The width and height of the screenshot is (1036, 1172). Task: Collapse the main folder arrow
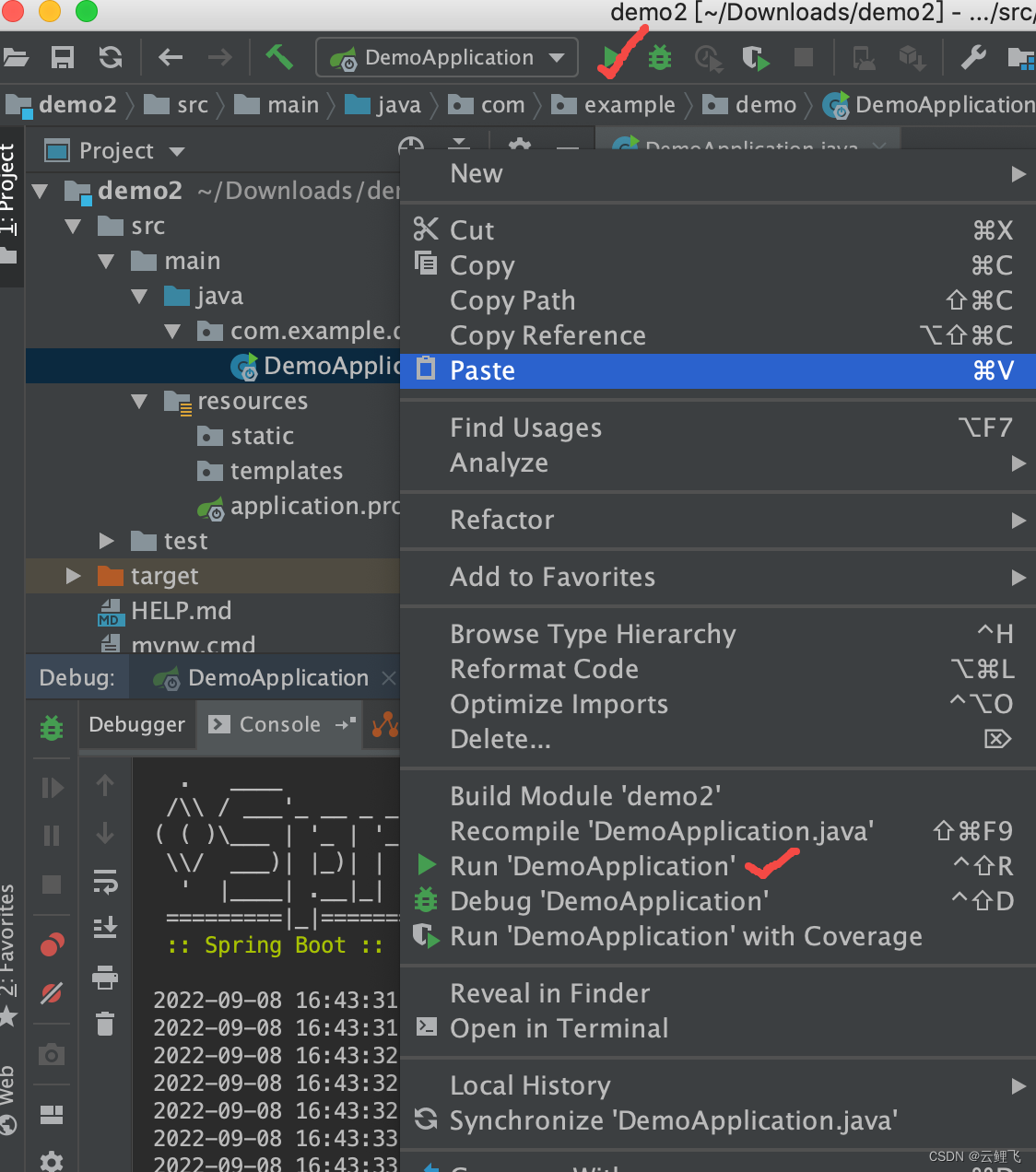point(106,262)
